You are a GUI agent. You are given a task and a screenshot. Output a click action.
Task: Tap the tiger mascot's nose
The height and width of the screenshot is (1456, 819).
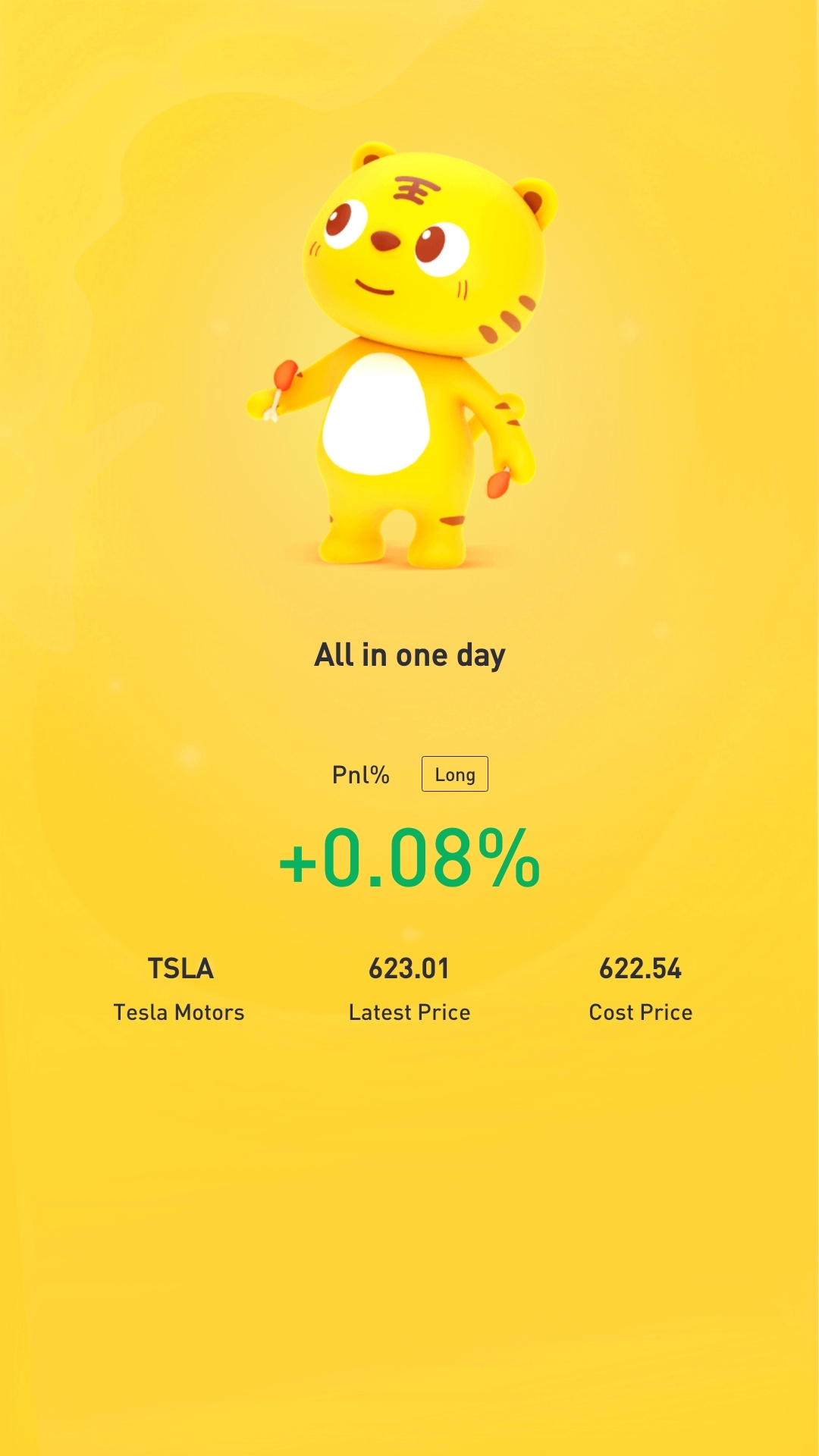click(385, 242)
